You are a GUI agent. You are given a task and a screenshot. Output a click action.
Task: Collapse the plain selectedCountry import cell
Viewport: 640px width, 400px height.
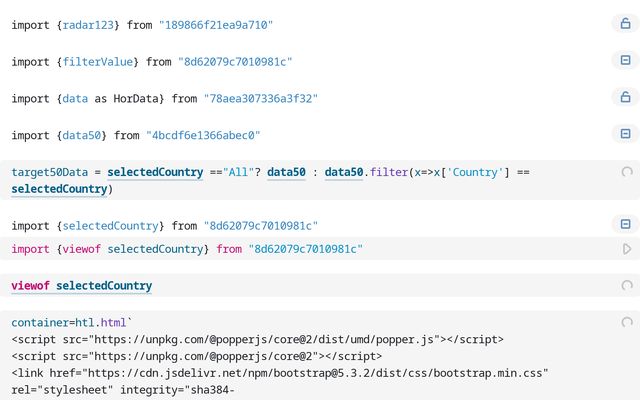625,225
